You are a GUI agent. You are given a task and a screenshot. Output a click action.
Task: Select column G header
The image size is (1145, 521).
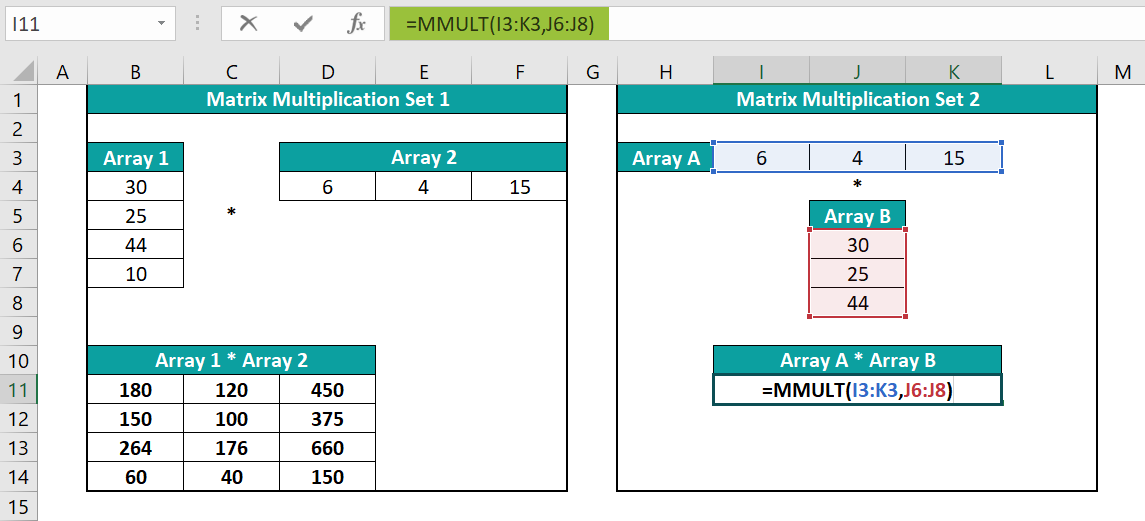click(592, 72)
